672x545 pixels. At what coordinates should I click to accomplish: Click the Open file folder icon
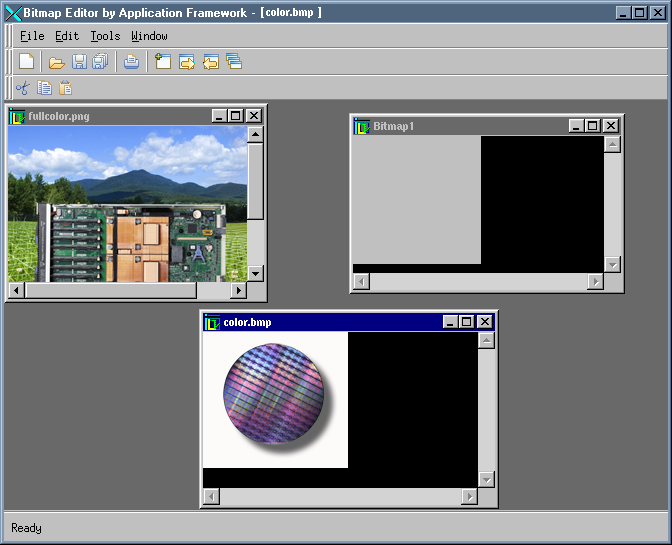tap(57, 62)
